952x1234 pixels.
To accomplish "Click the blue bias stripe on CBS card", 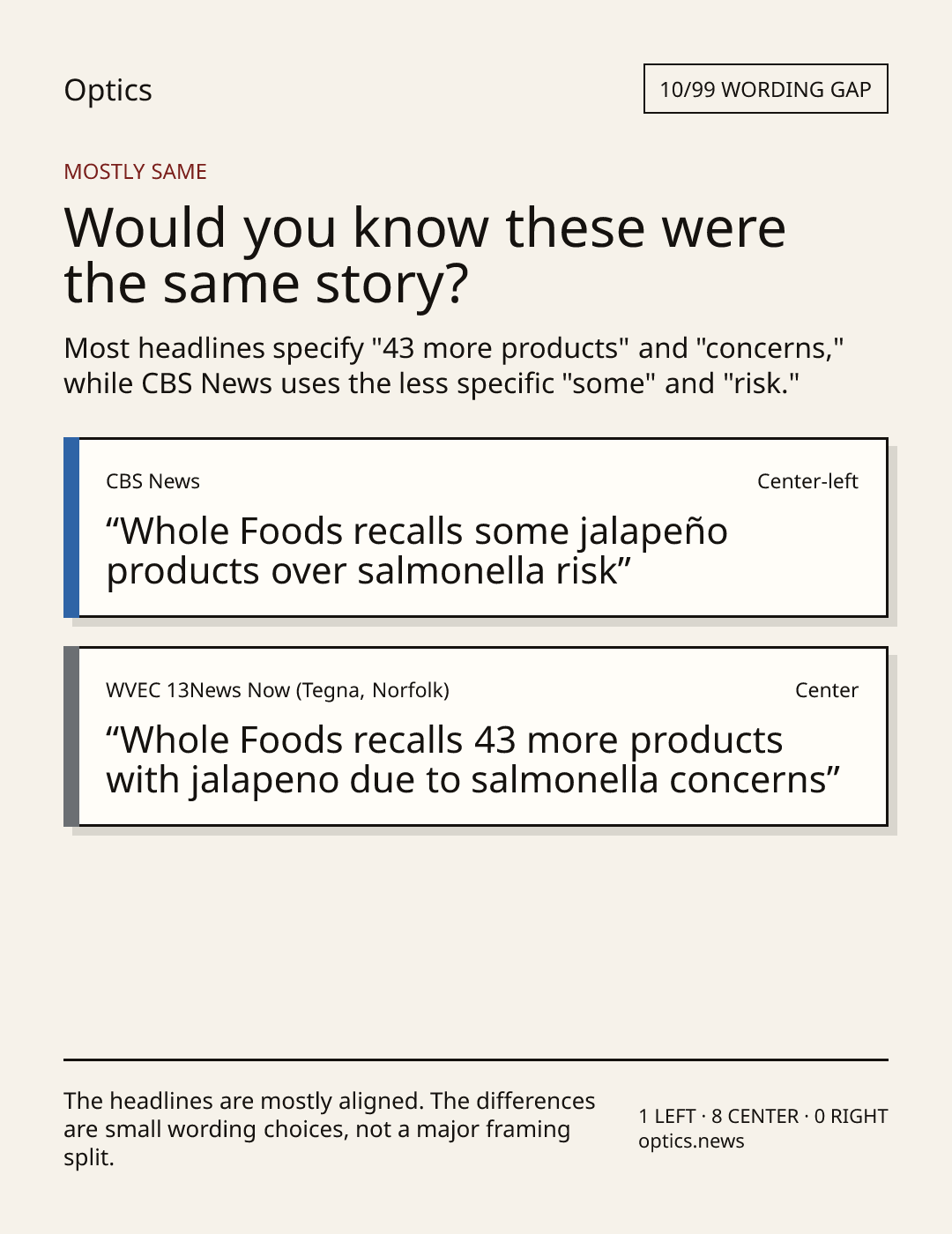I will point(71,527).
